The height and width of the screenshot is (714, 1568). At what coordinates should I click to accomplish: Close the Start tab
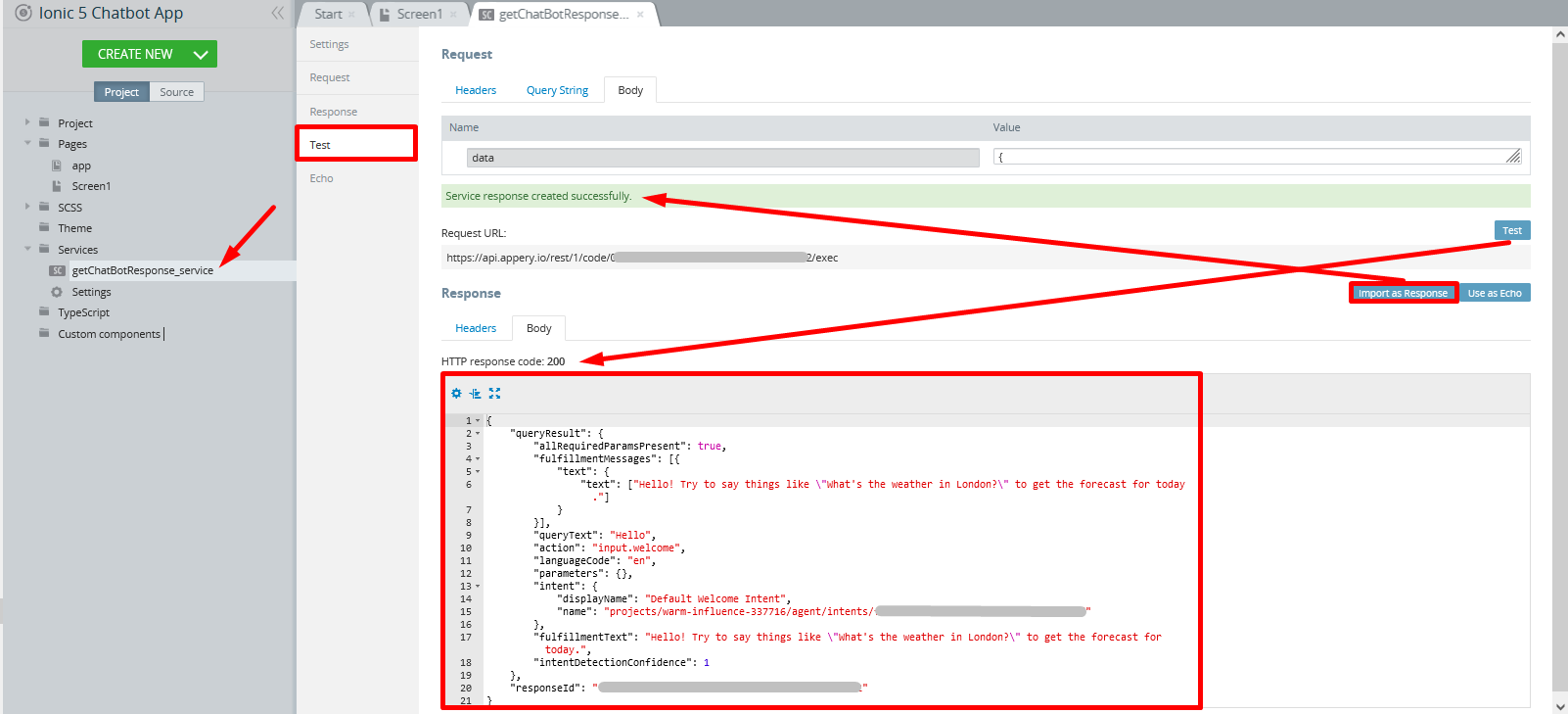click(x=351, y=15)
